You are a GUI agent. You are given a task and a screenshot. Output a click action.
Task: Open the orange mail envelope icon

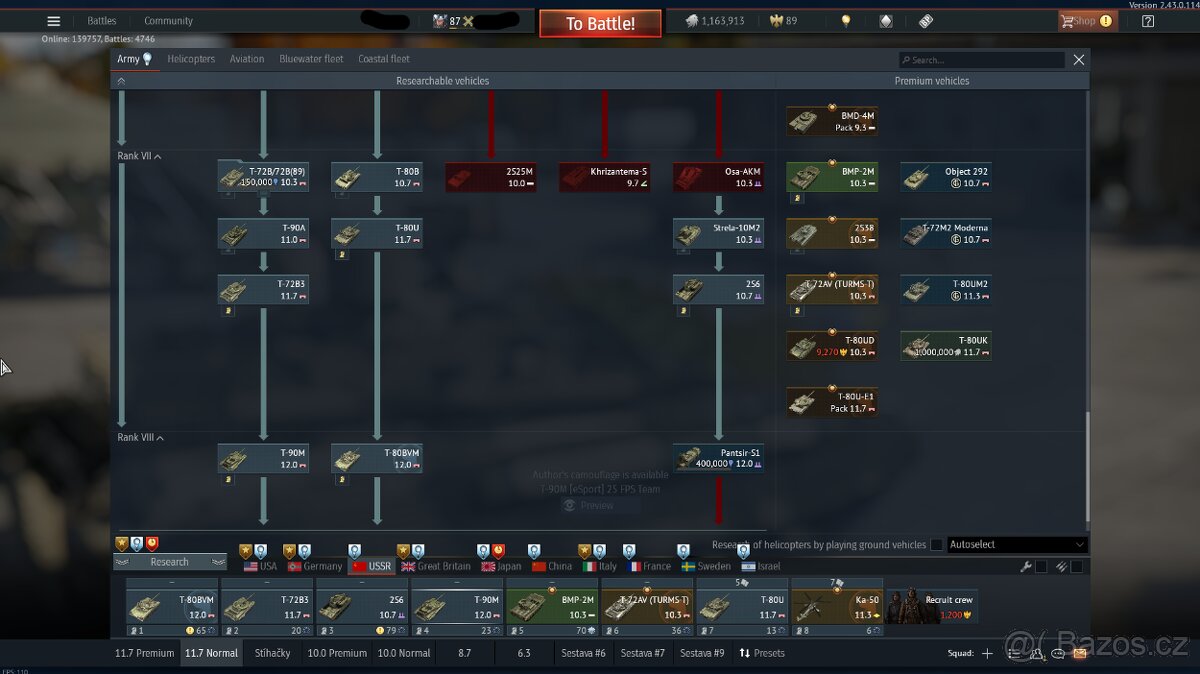(1080, 653)
